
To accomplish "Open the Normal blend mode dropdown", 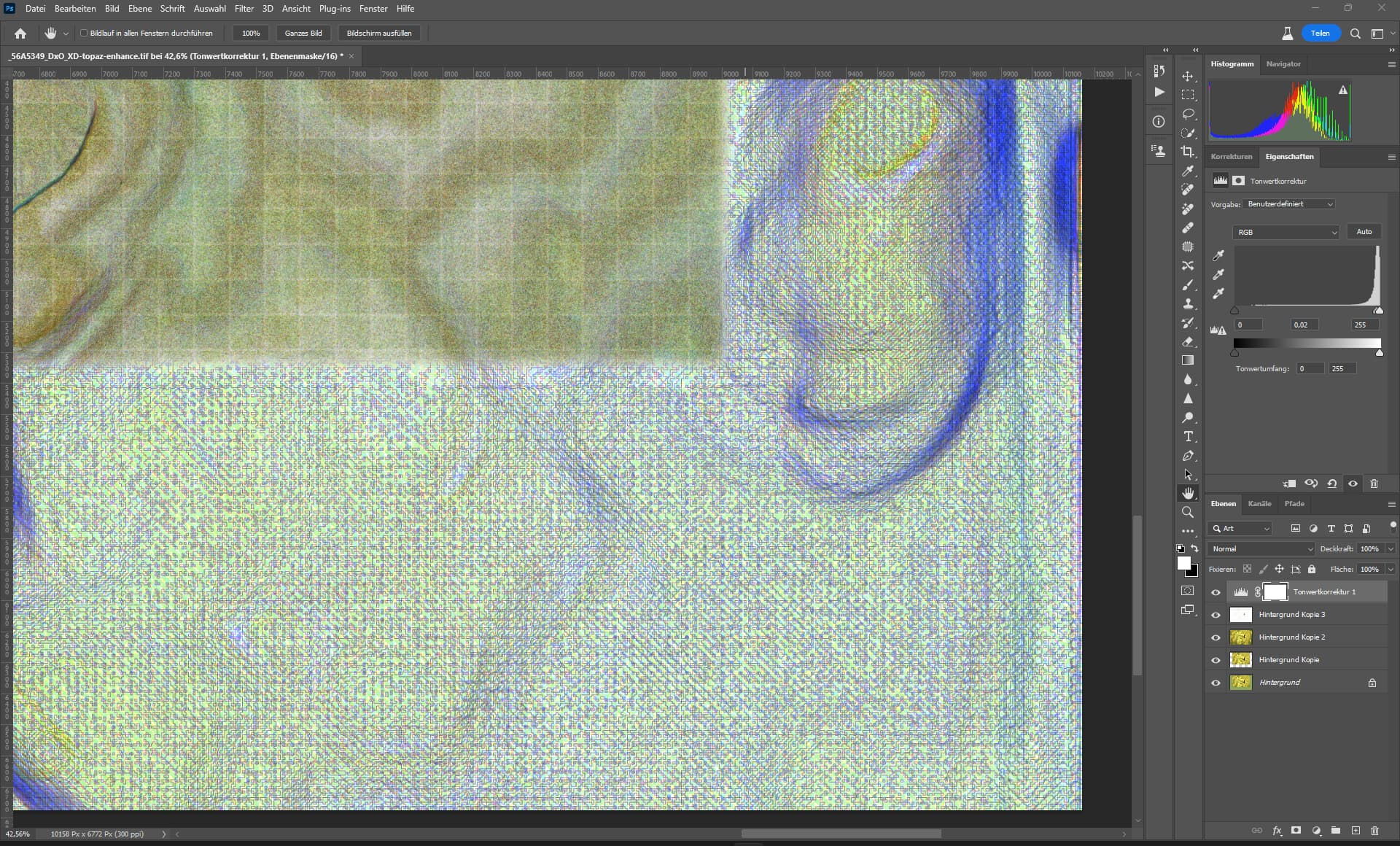I will point(1261,548).
